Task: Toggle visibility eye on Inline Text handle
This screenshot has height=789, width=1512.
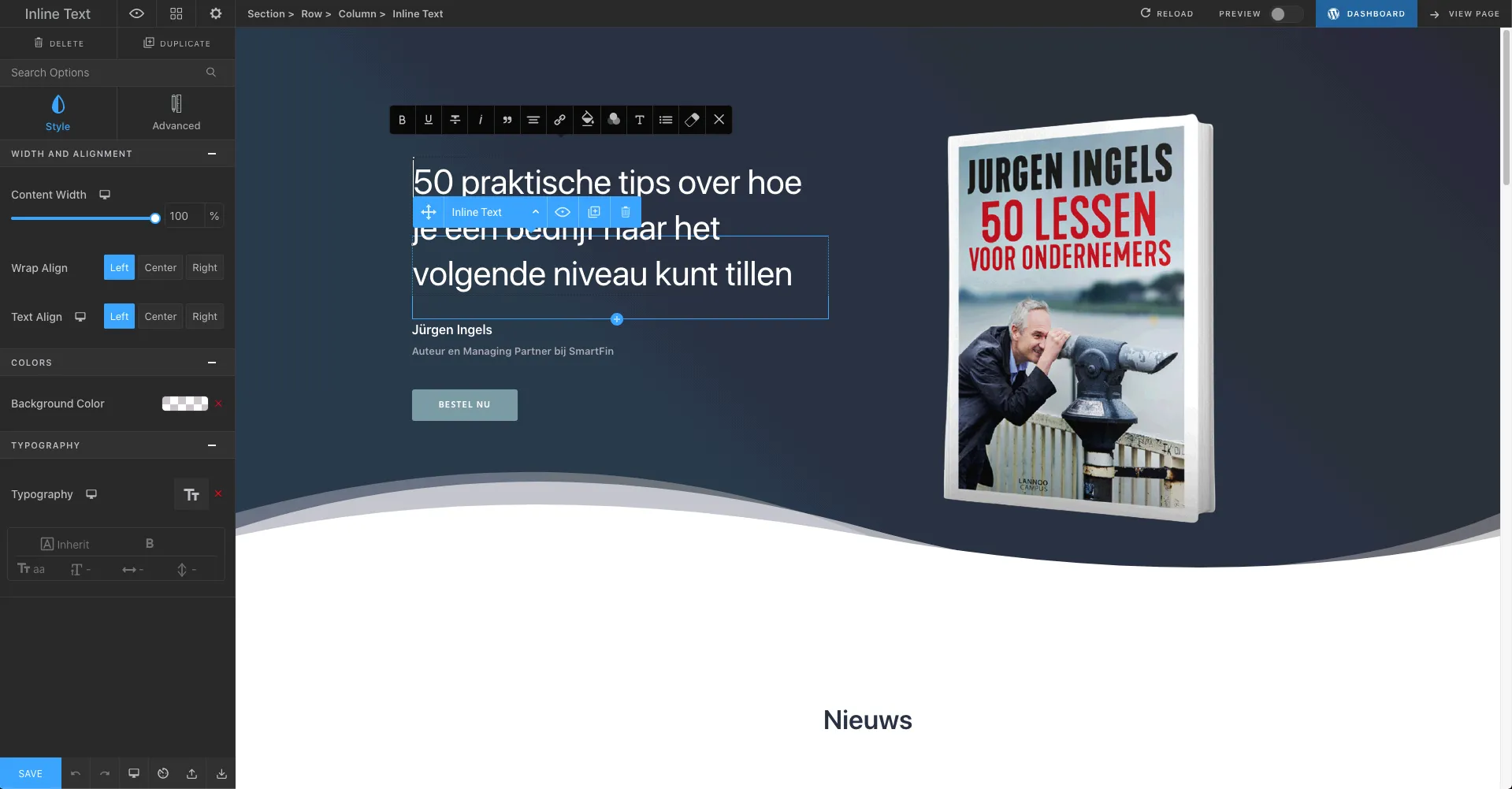Action: coord(563,212)
